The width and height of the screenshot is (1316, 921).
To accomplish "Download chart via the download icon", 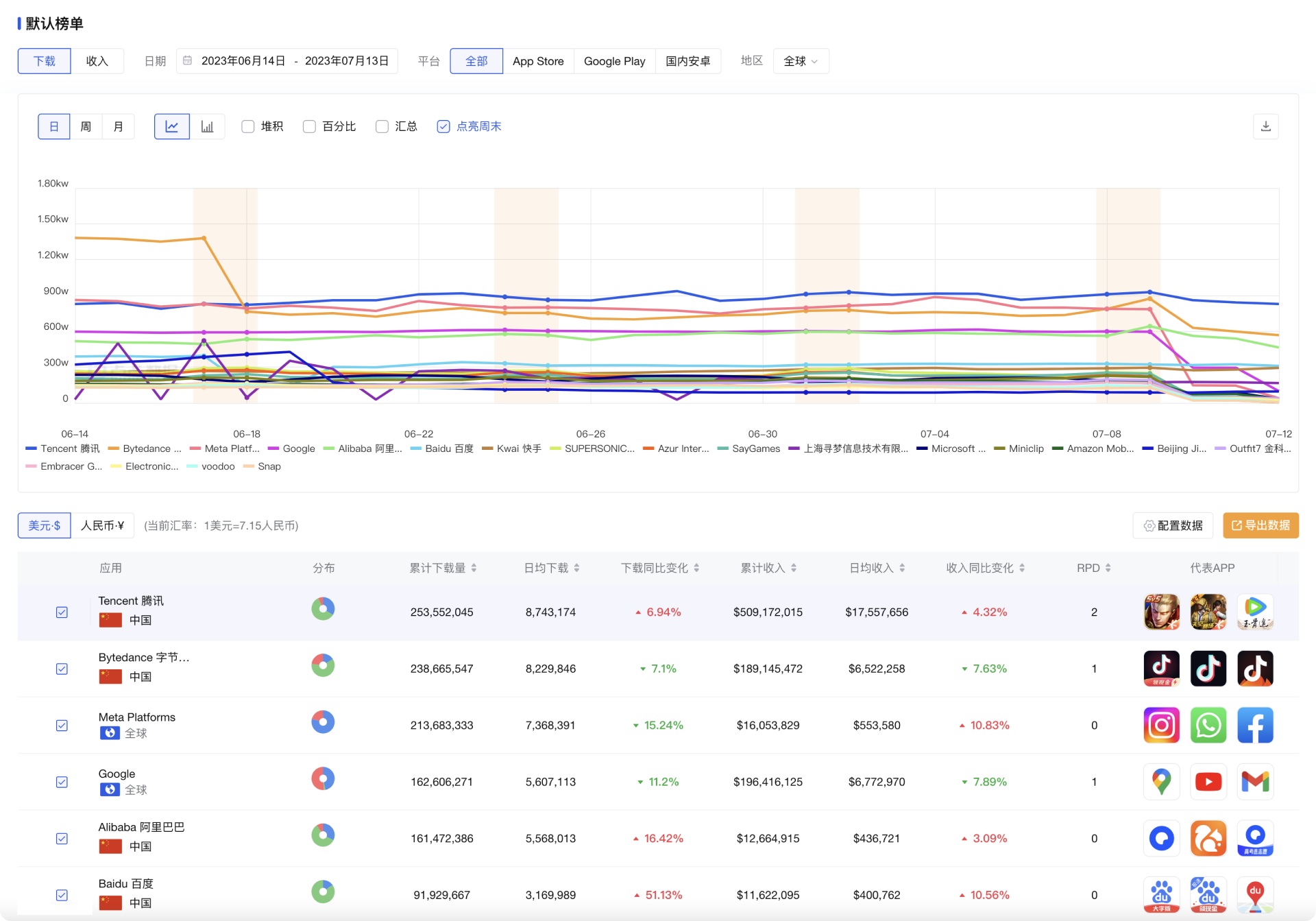I will pos(1265,126).
